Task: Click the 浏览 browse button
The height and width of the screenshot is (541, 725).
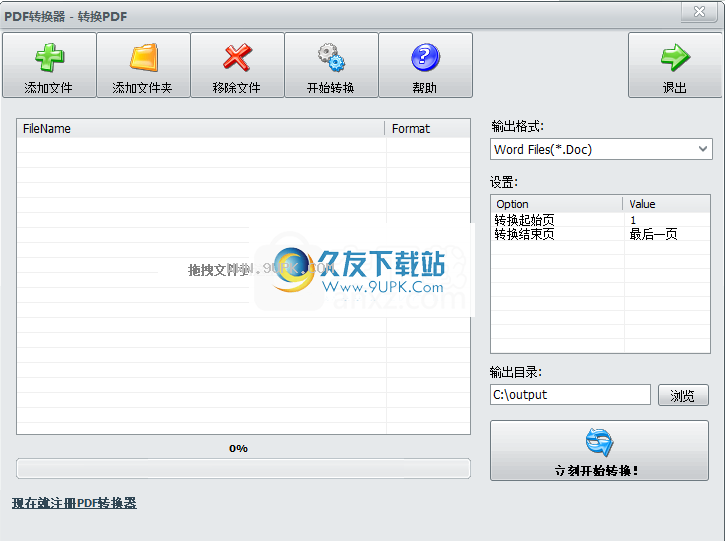Action: coord(683,395)
